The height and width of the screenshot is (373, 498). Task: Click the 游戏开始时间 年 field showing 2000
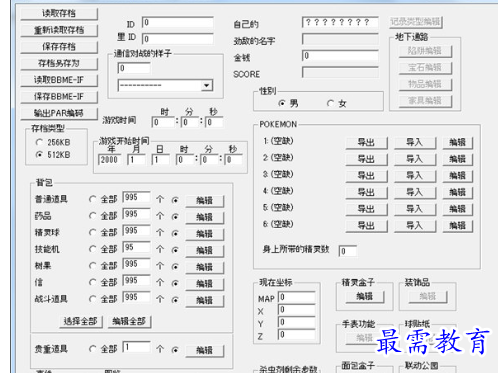(x=109, y=160)
